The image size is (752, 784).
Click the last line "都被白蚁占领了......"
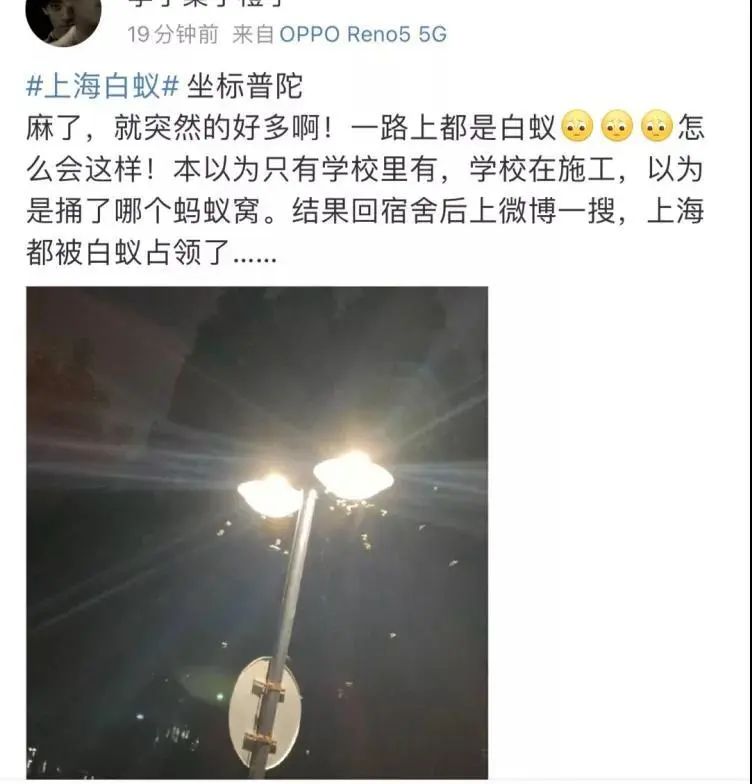coord(152,252)
